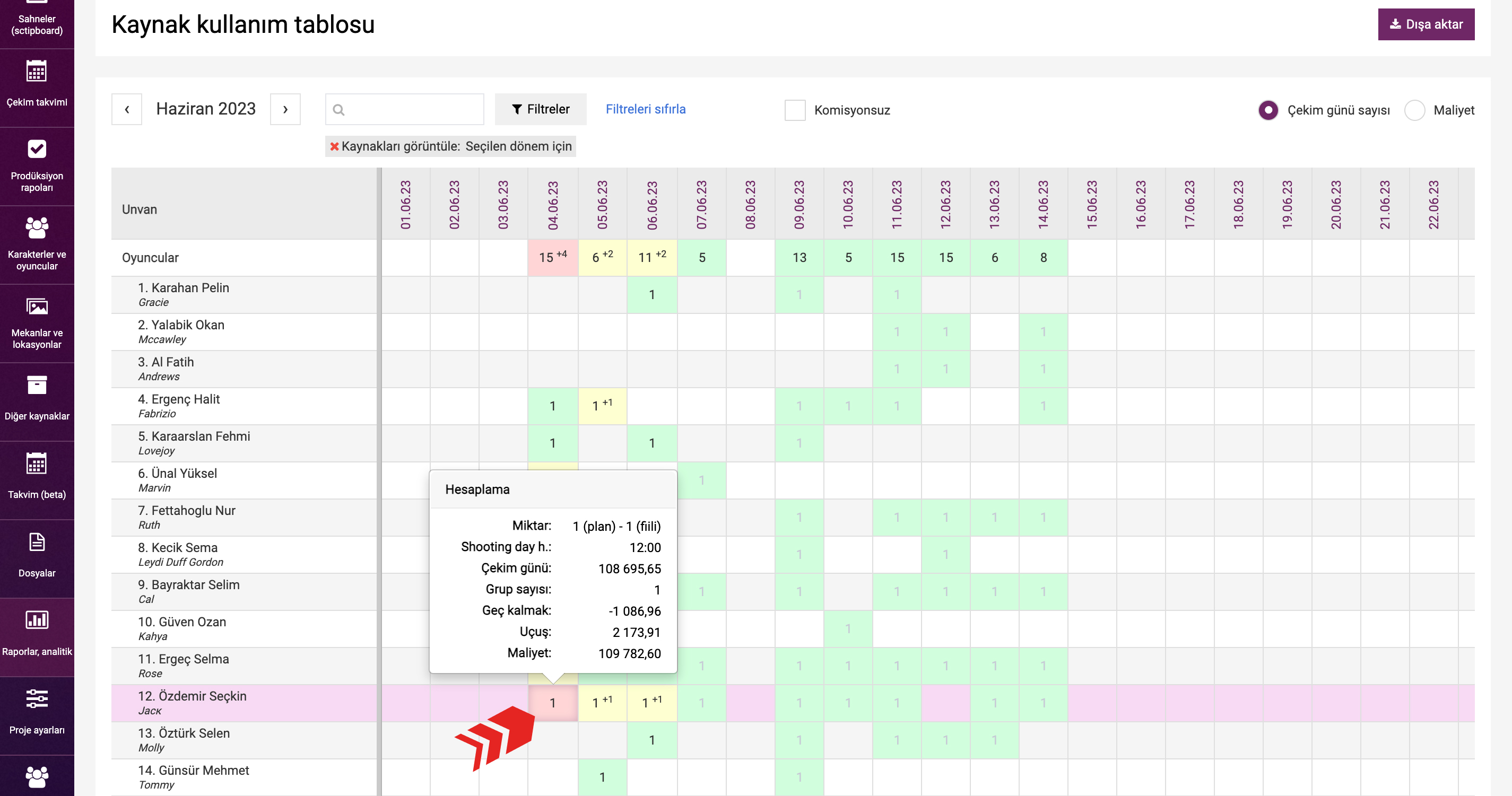Remove the Kaynakları görüntüle filter tag

(334, 146)
